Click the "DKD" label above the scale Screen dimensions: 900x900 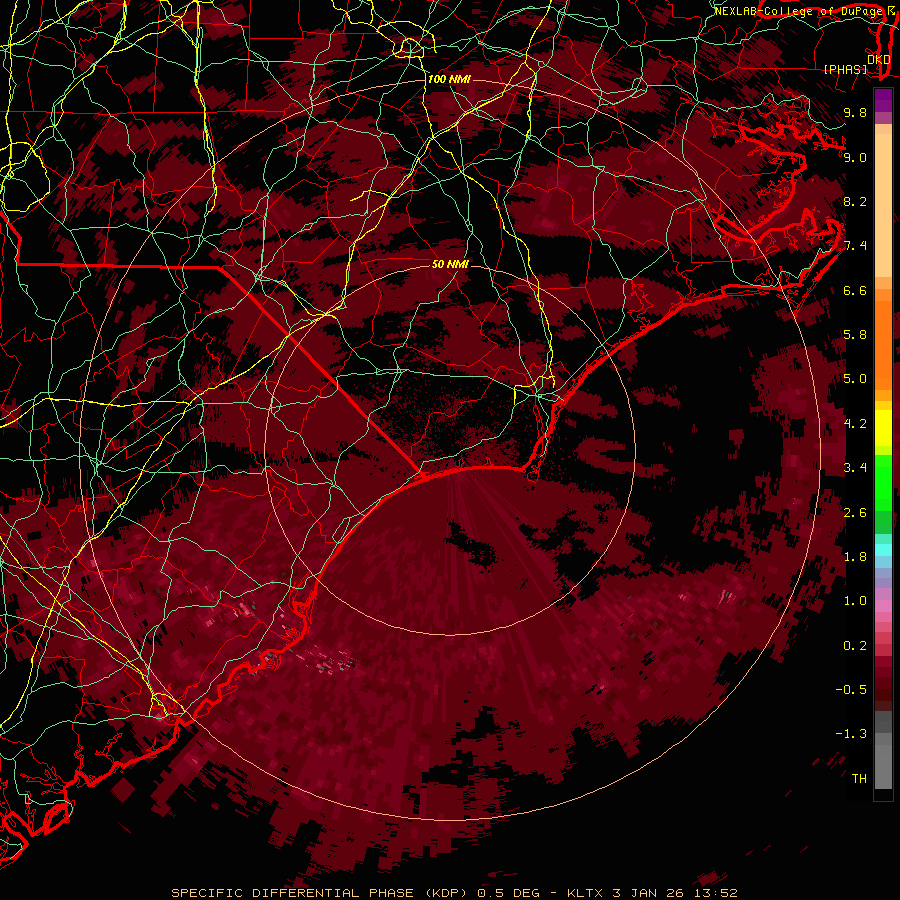coord(878,60)
